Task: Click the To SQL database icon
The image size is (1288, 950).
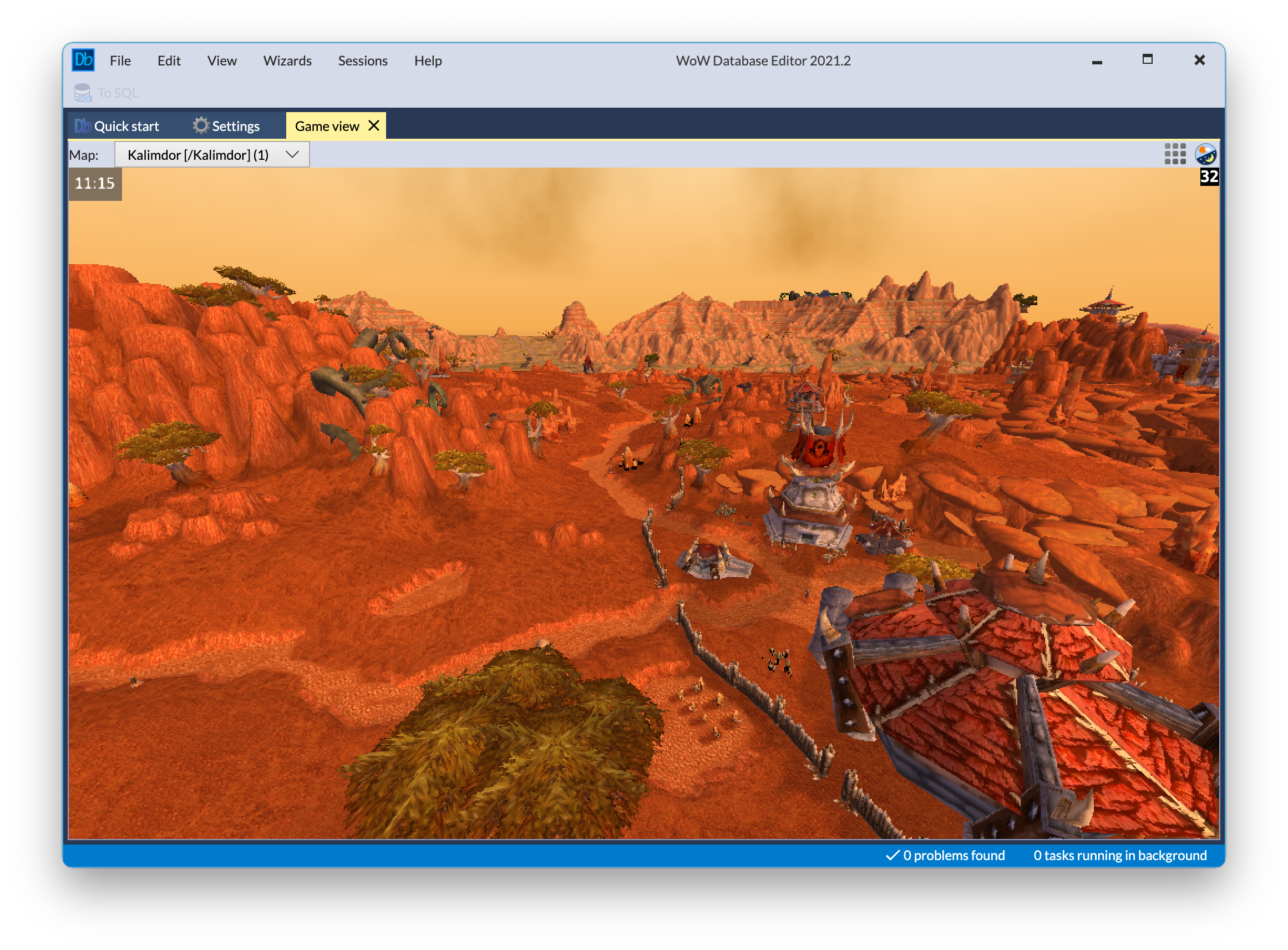Action: 83,93
